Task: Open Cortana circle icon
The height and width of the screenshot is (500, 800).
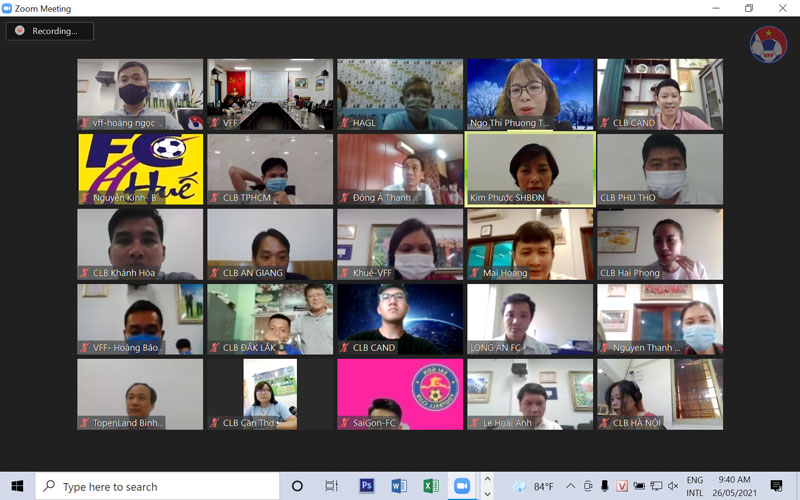Action: [297, 486]
